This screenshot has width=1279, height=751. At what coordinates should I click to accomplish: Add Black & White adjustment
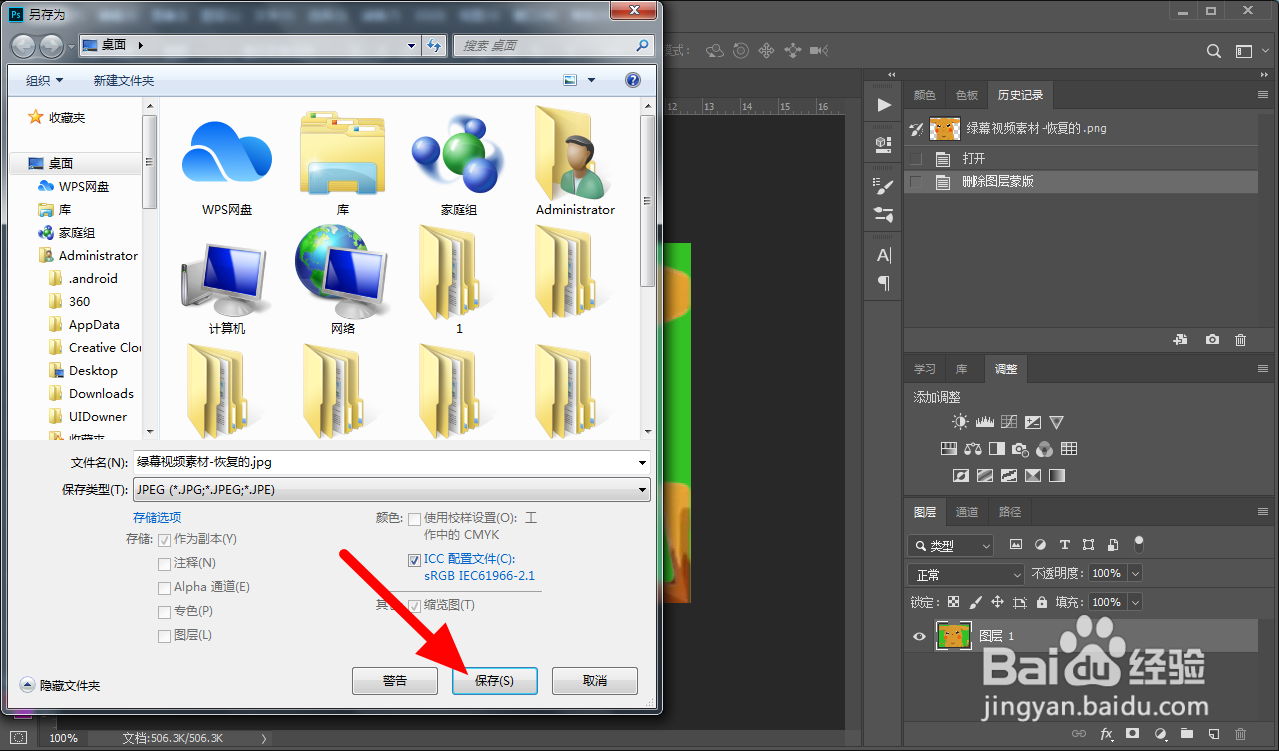pyautogui.click(x=997, y=449)
